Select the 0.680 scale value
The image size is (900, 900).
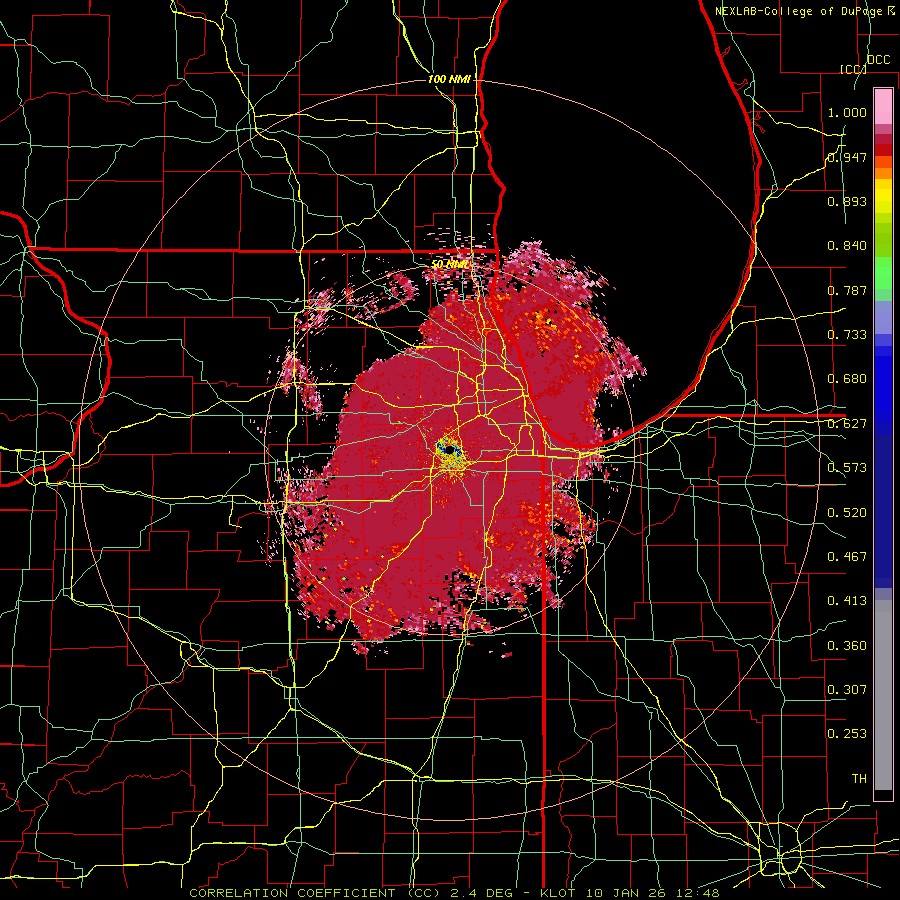(x=847, y=379)
